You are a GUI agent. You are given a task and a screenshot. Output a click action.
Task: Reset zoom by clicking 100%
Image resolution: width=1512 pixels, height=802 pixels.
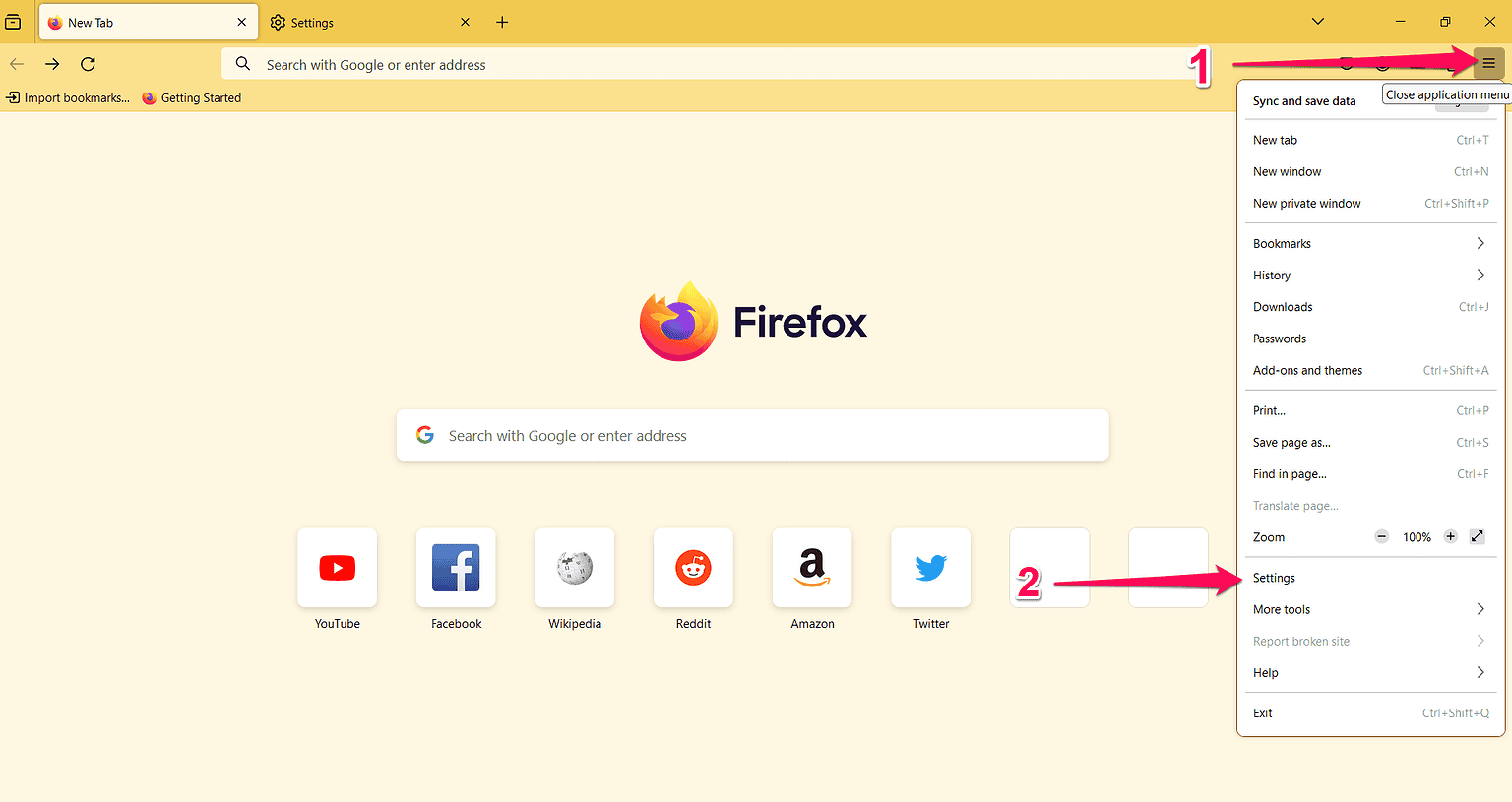tap(1417, 537)
